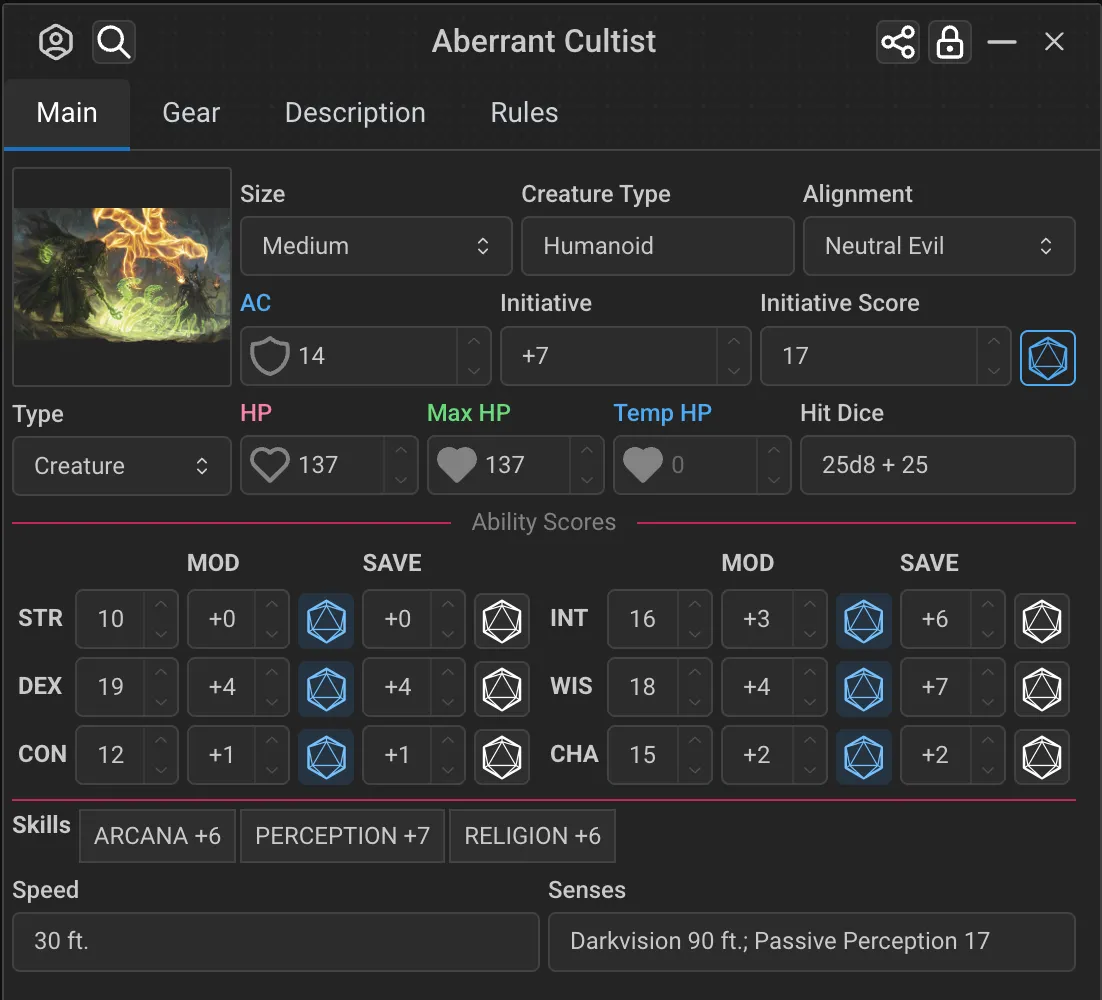1102x1000 pixels.
Task: Roll initiative using the blue dice icon
Action: coord(1047,357)
